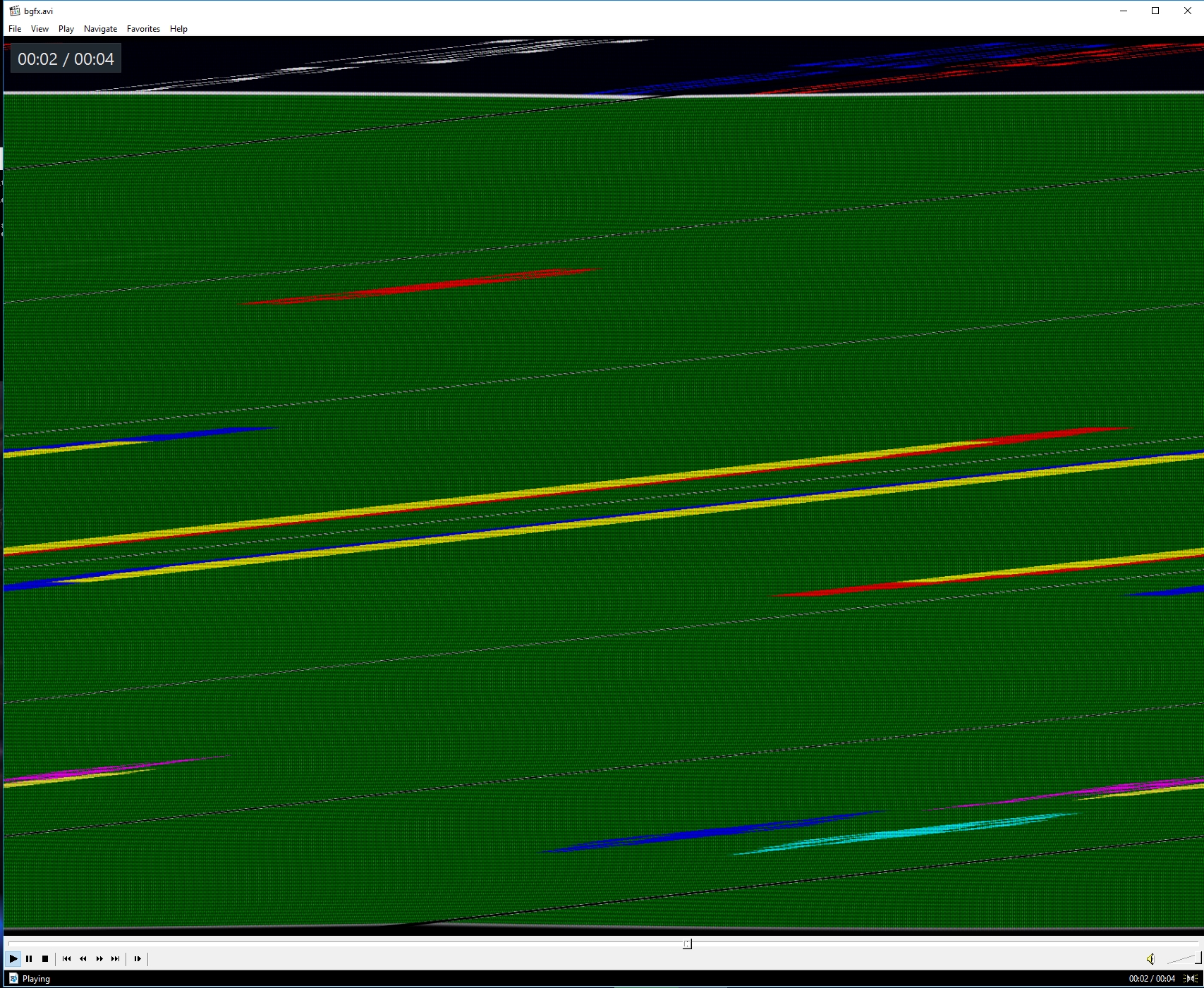This screenshot has height=988, width=1204.
Task: Open the Play menu
Action: [66, 29]
